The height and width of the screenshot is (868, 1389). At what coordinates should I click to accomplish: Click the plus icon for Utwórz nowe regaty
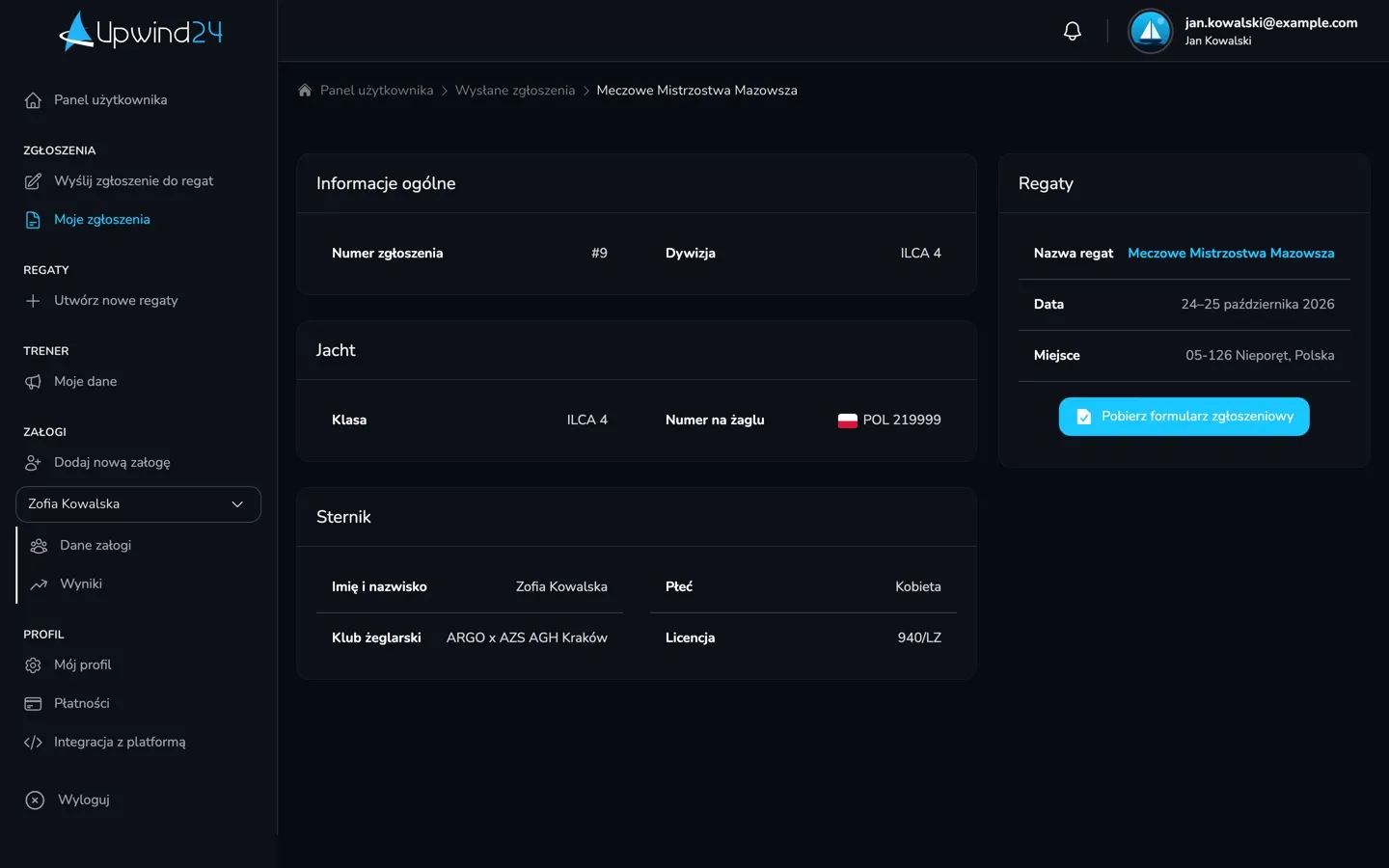(33, 300)
